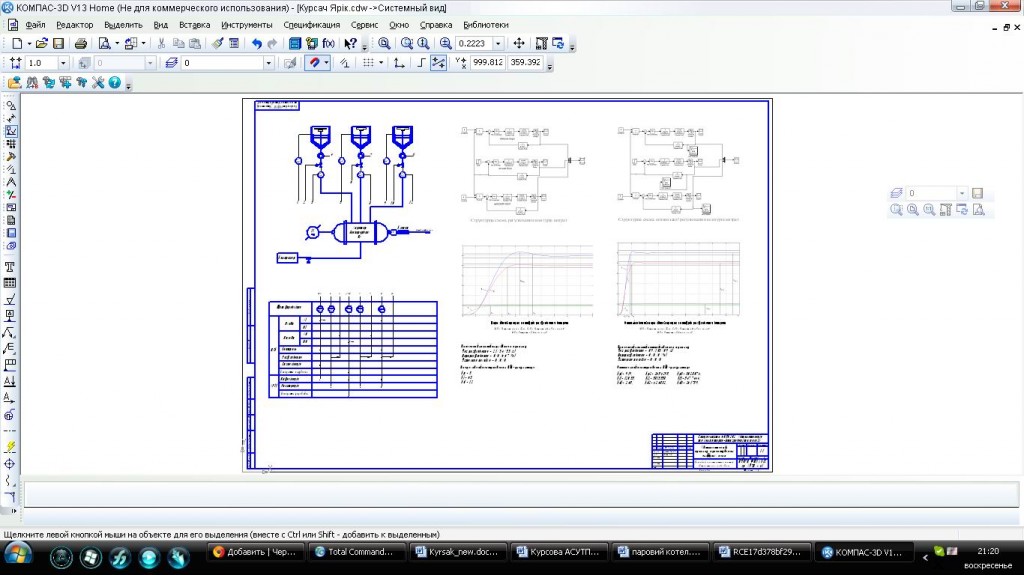Select the surface roughness symbol tool
The image size is (1024, 575).
pos(10,300)
